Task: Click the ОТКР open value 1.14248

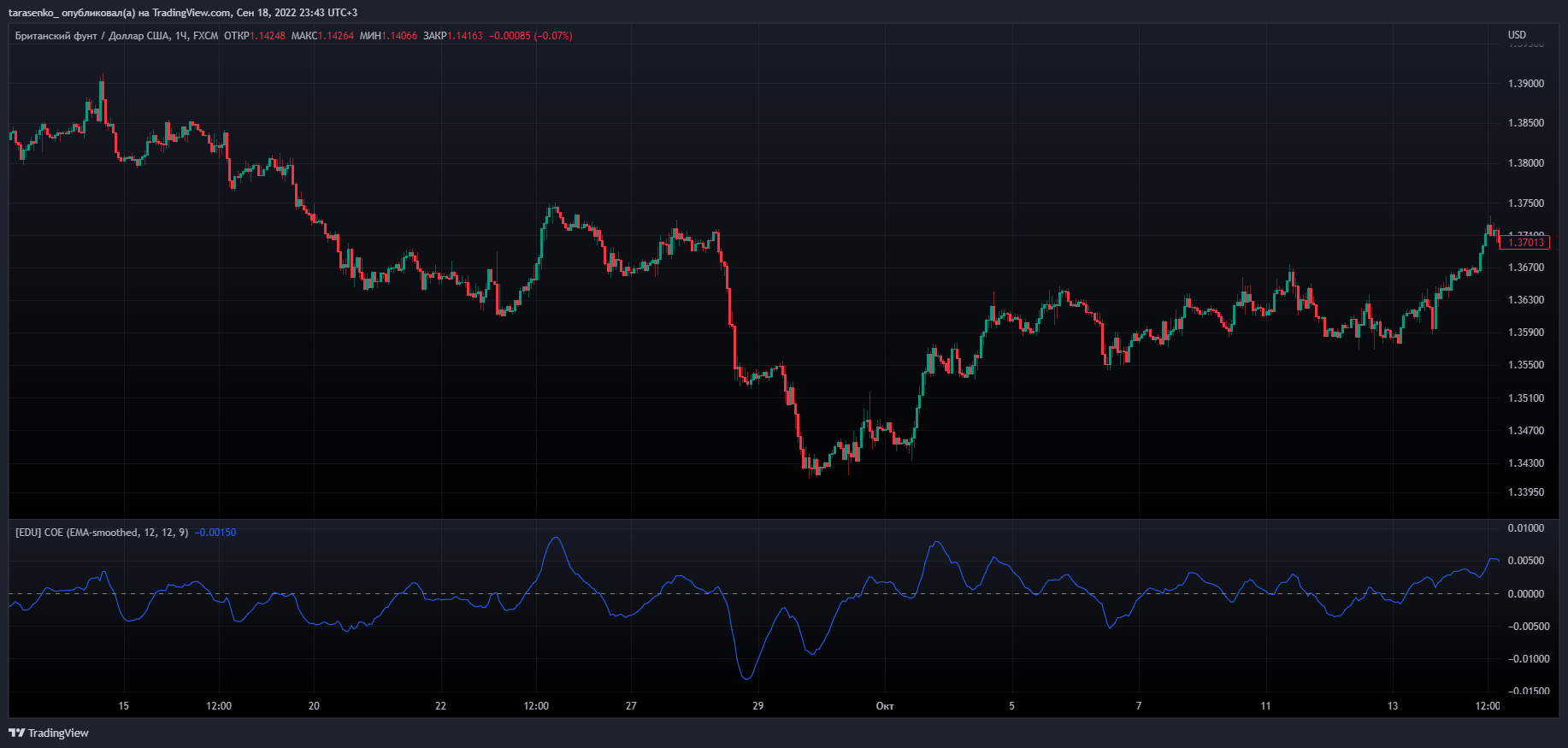Action: click(268, 36)
